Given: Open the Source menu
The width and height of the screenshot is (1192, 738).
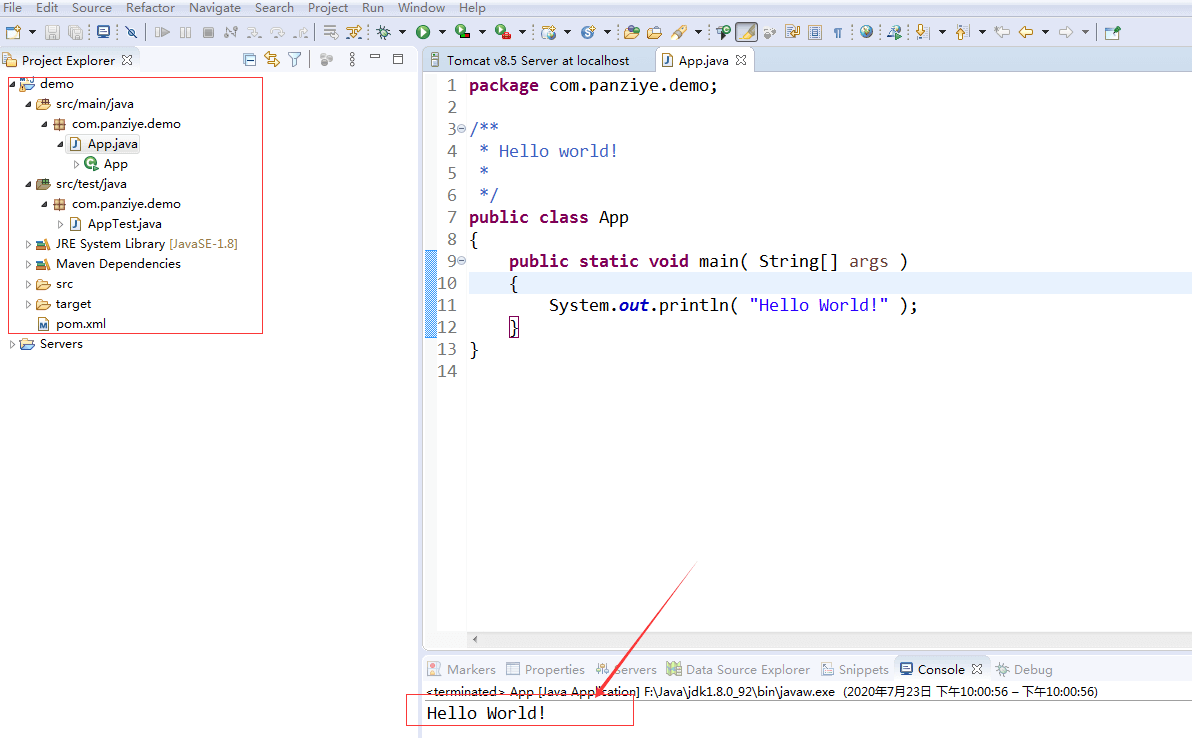Looking at the screenshot, I should point(92,8).
